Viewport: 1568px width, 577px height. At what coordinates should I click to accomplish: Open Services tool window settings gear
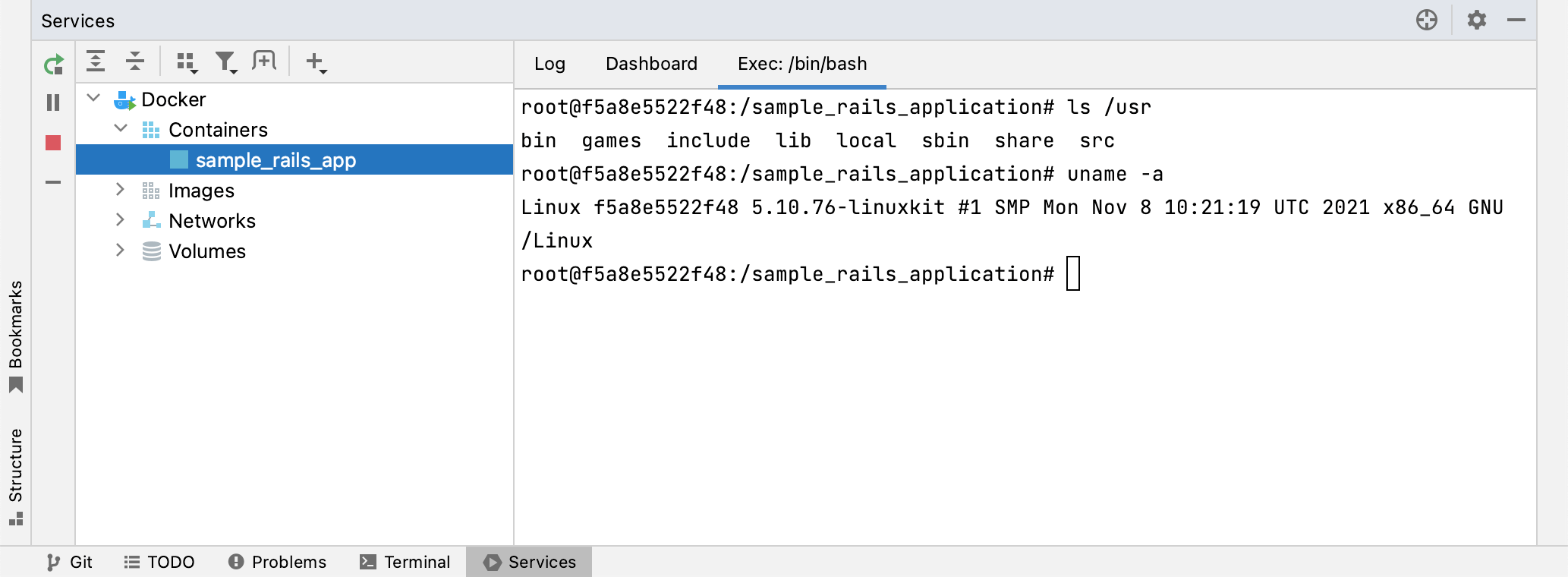pyautogui.click(x=1477, y=20)
